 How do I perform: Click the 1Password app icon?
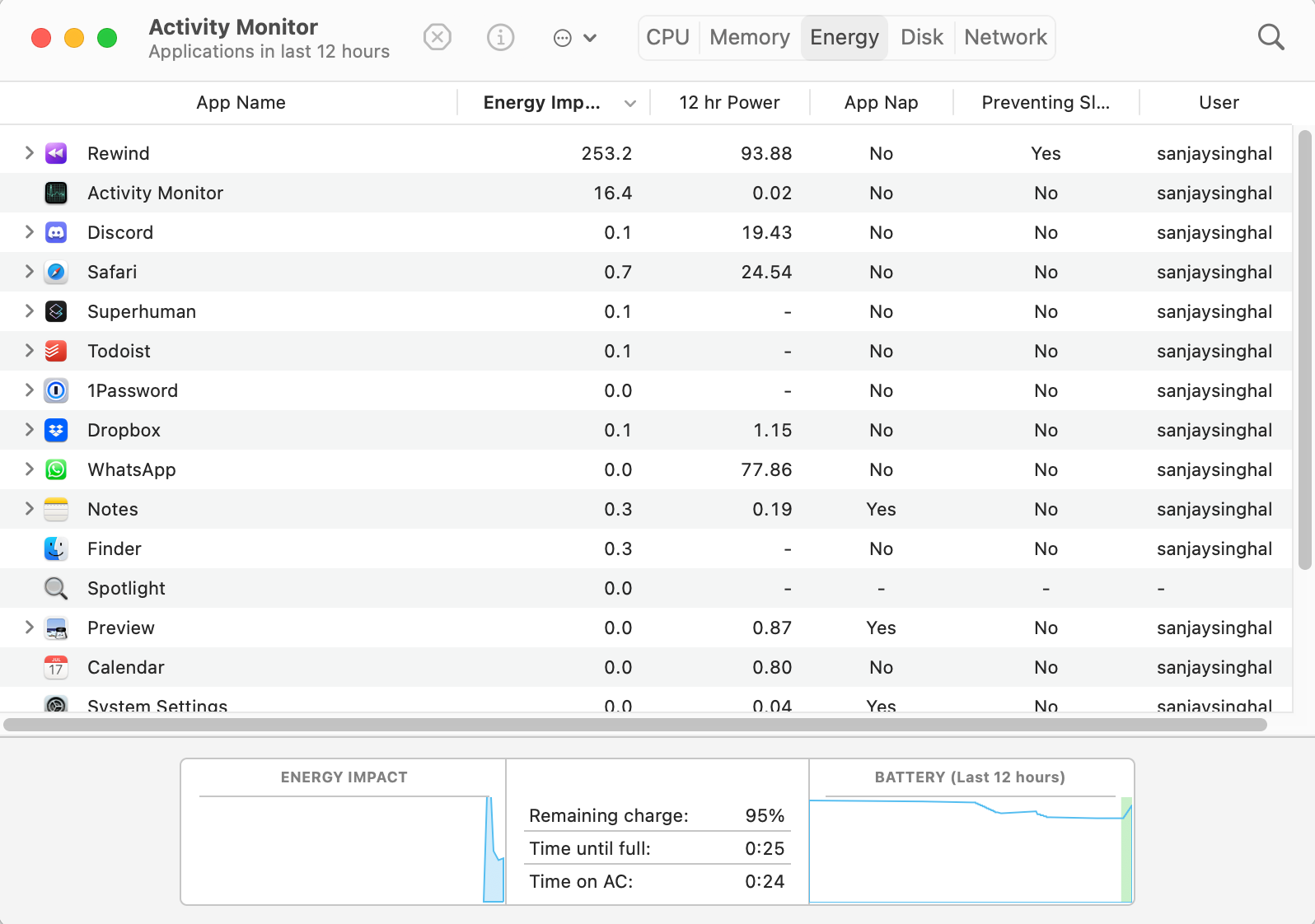56,390
